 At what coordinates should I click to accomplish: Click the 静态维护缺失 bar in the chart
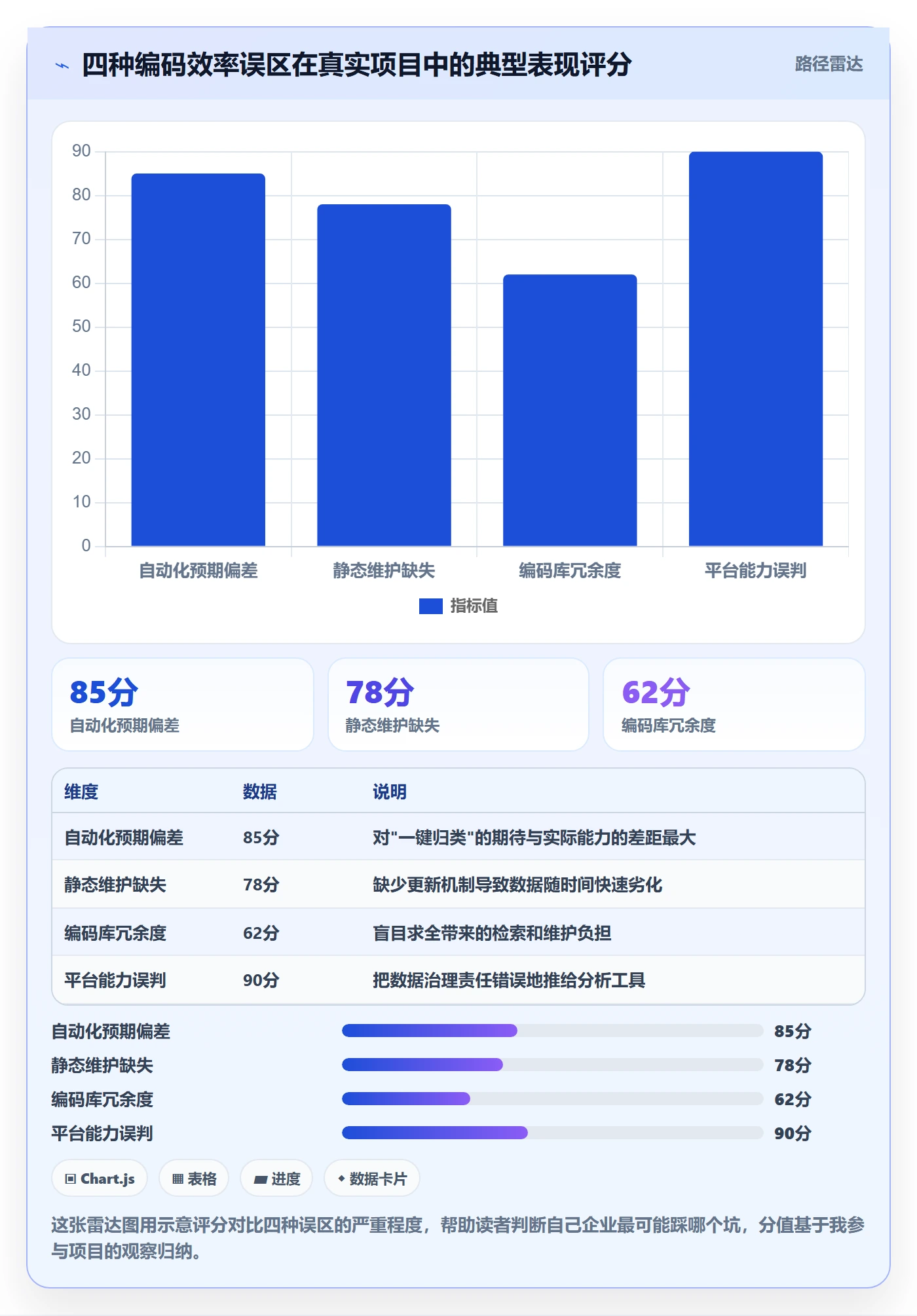click(384, 375)
